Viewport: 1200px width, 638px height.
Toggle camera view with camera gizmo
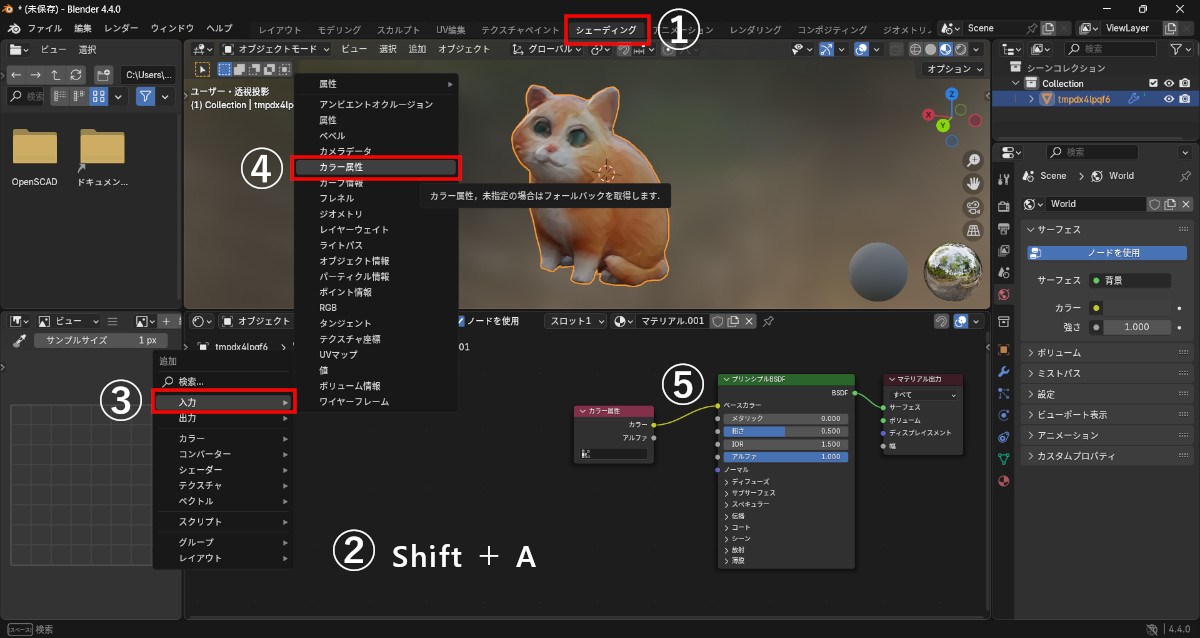(x=973, y=207)
